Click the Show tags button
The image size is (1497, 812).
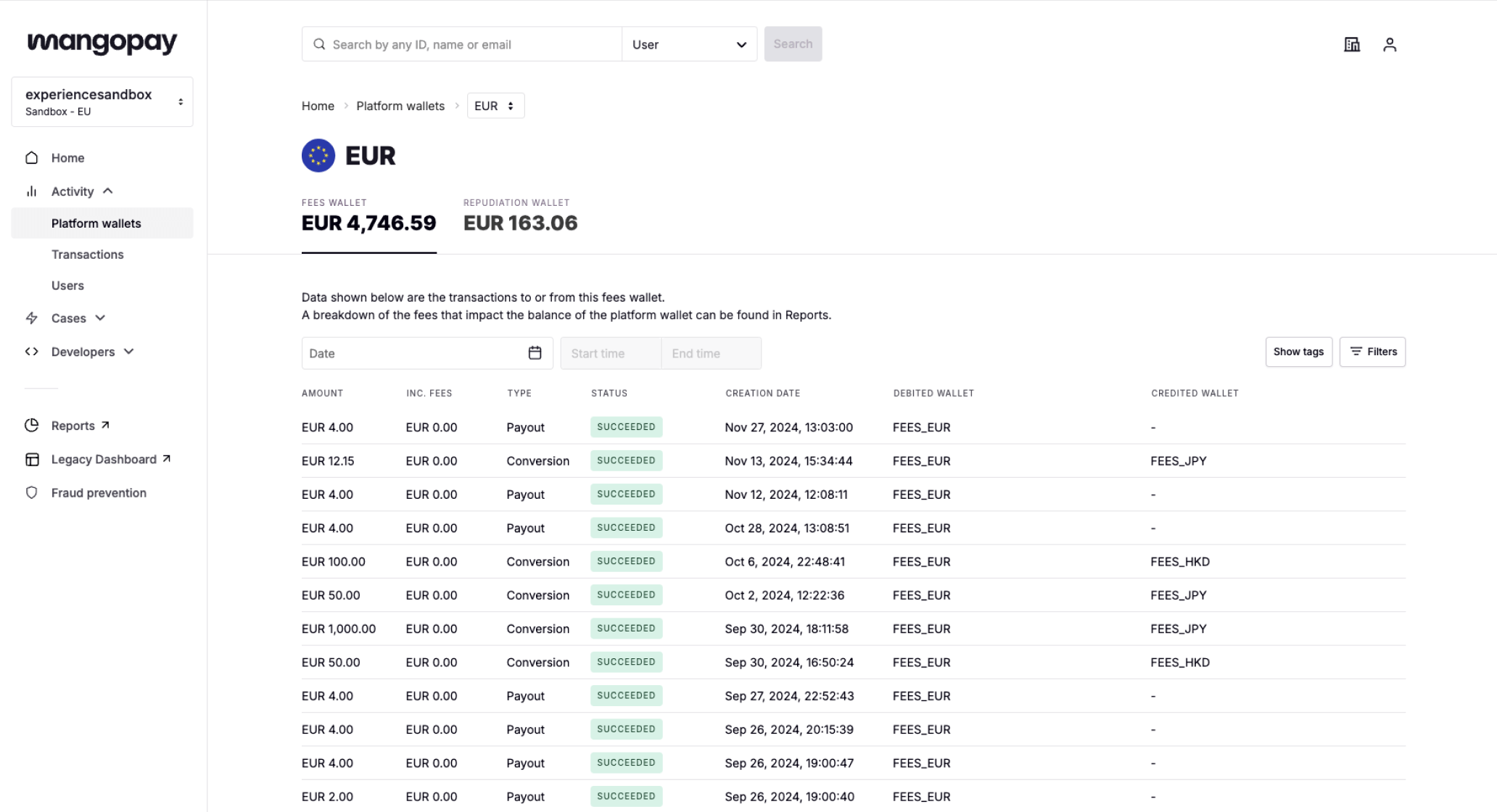(1298, 352)
